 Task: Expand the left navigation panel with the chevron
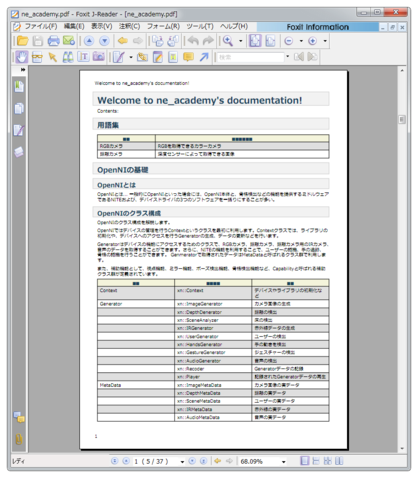pyautogui.click(x=23, y=70)
